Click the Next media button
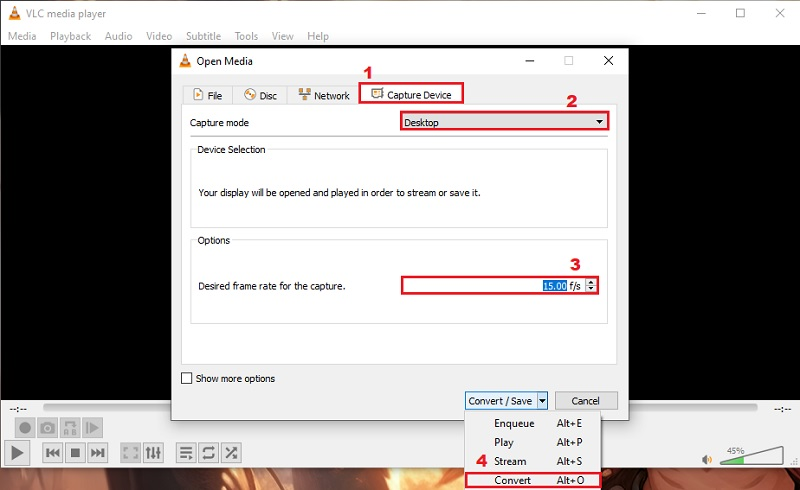800x490 pixels. (97, 453)
